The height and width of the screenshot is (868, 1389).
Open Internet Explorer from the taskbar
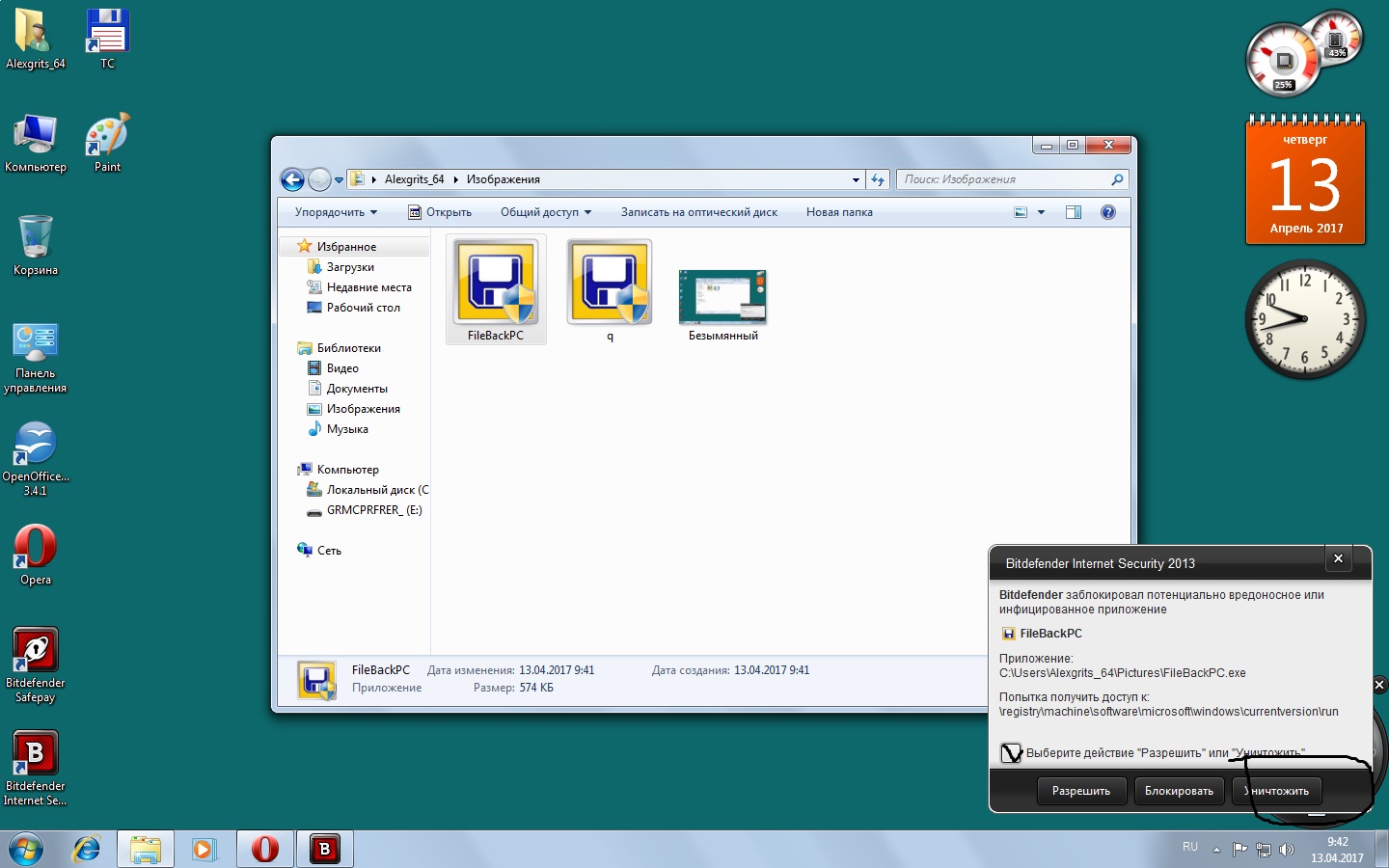pos(87,849)
